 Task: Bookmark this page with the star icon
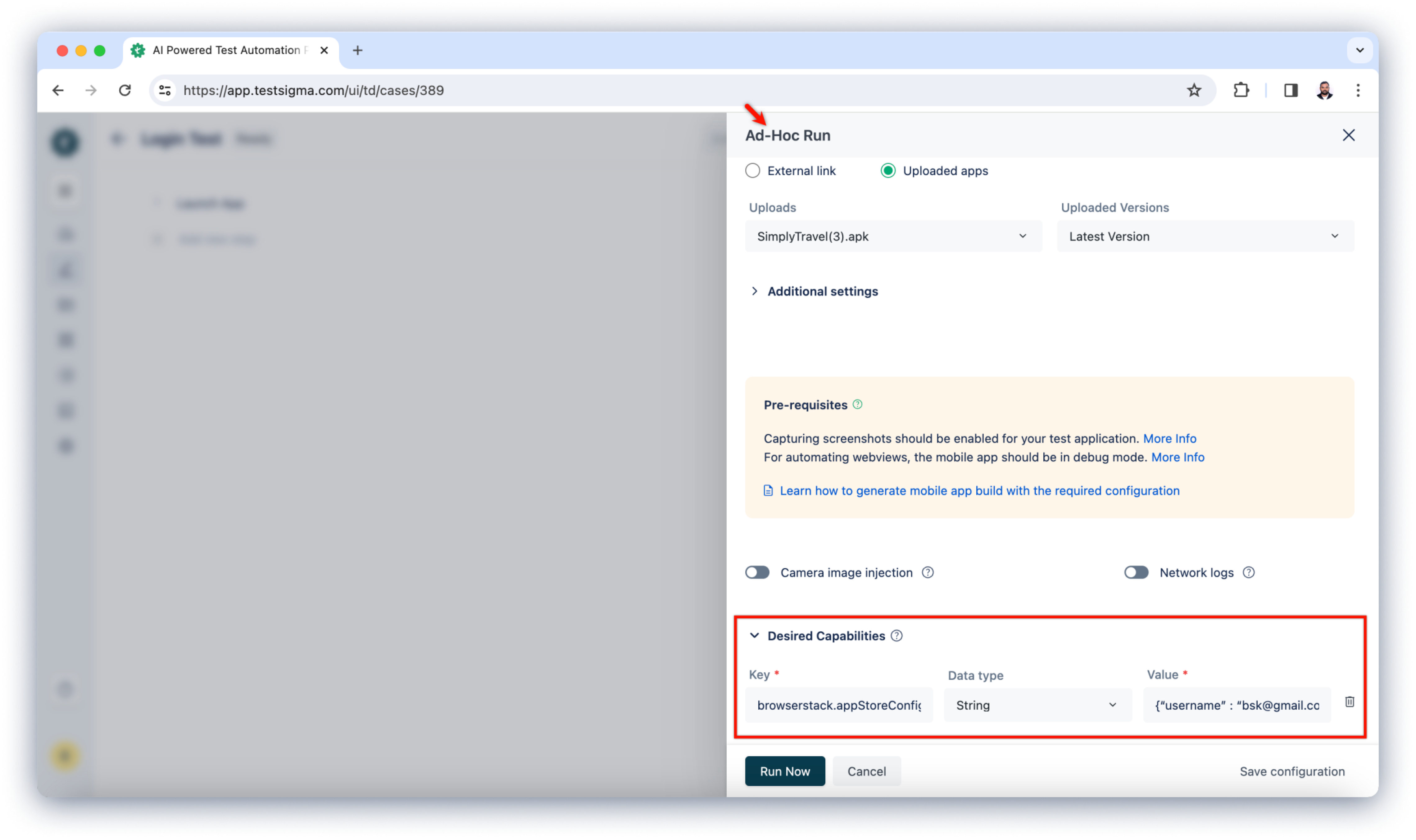(1193, 90)
